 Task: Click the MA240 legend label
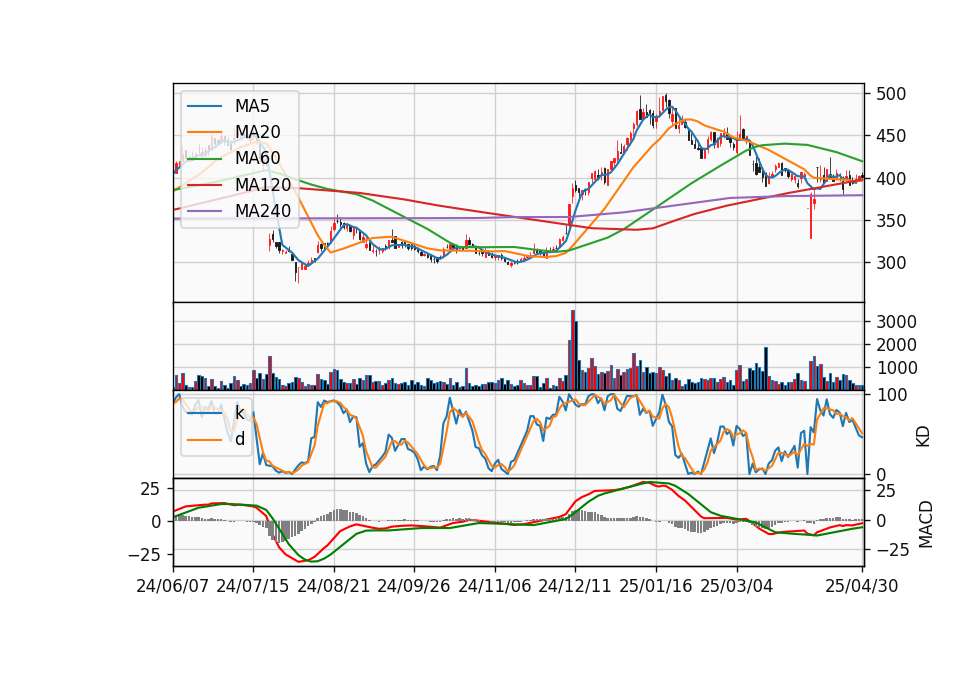263,211
